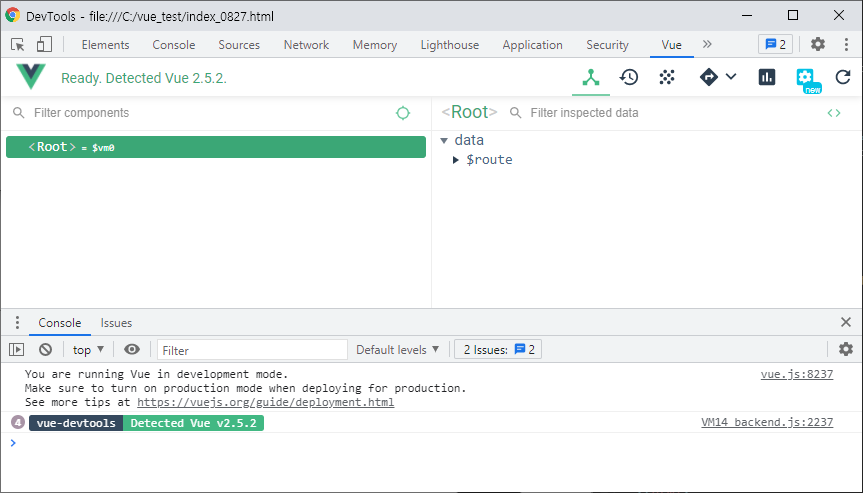This screenshot has width=863, height=493.
Task: Switch to the Console tab in top bar
Action: pos(173,45)
